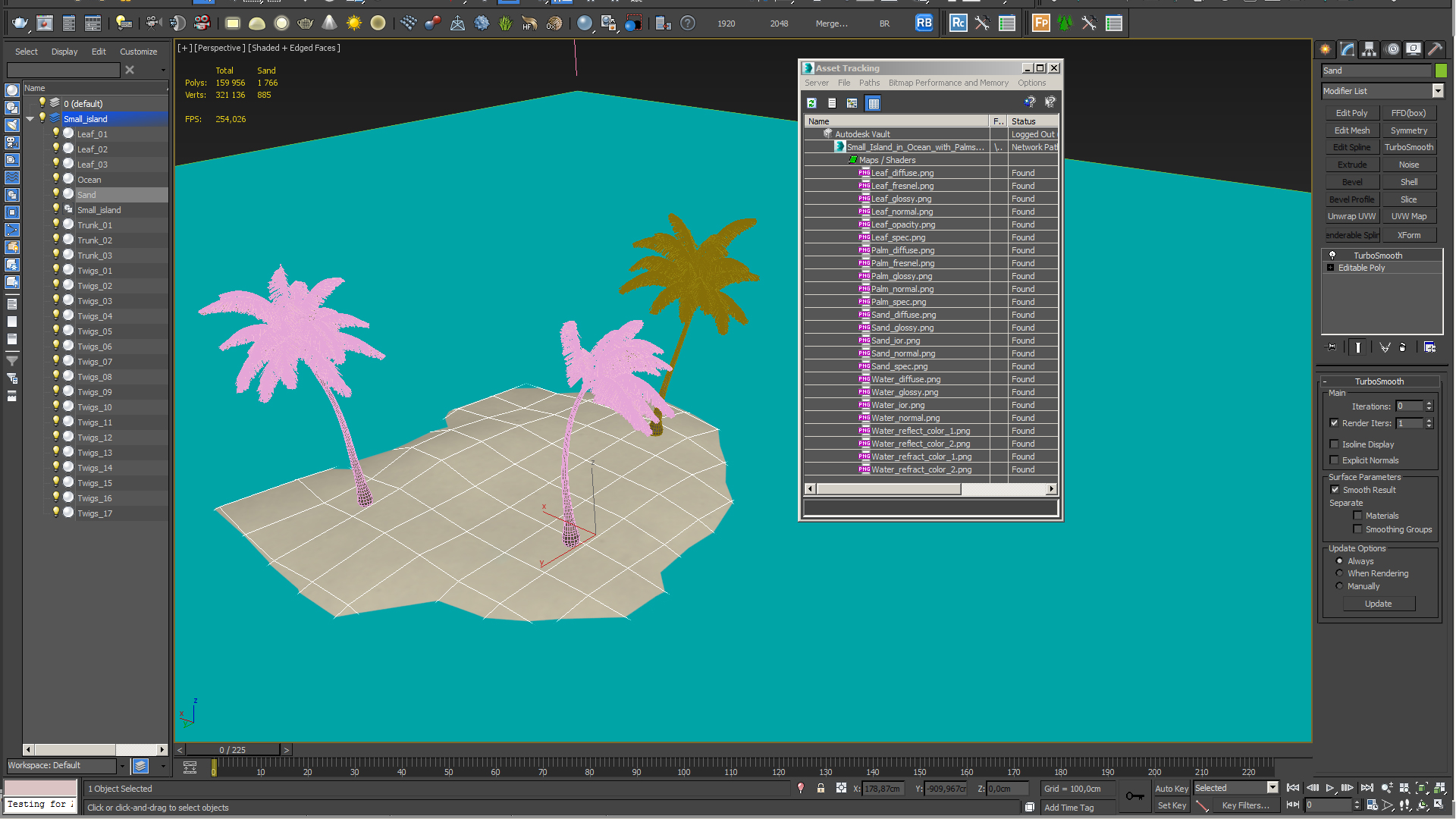Click the cone primitive toolbar icon

coord(329,24)
